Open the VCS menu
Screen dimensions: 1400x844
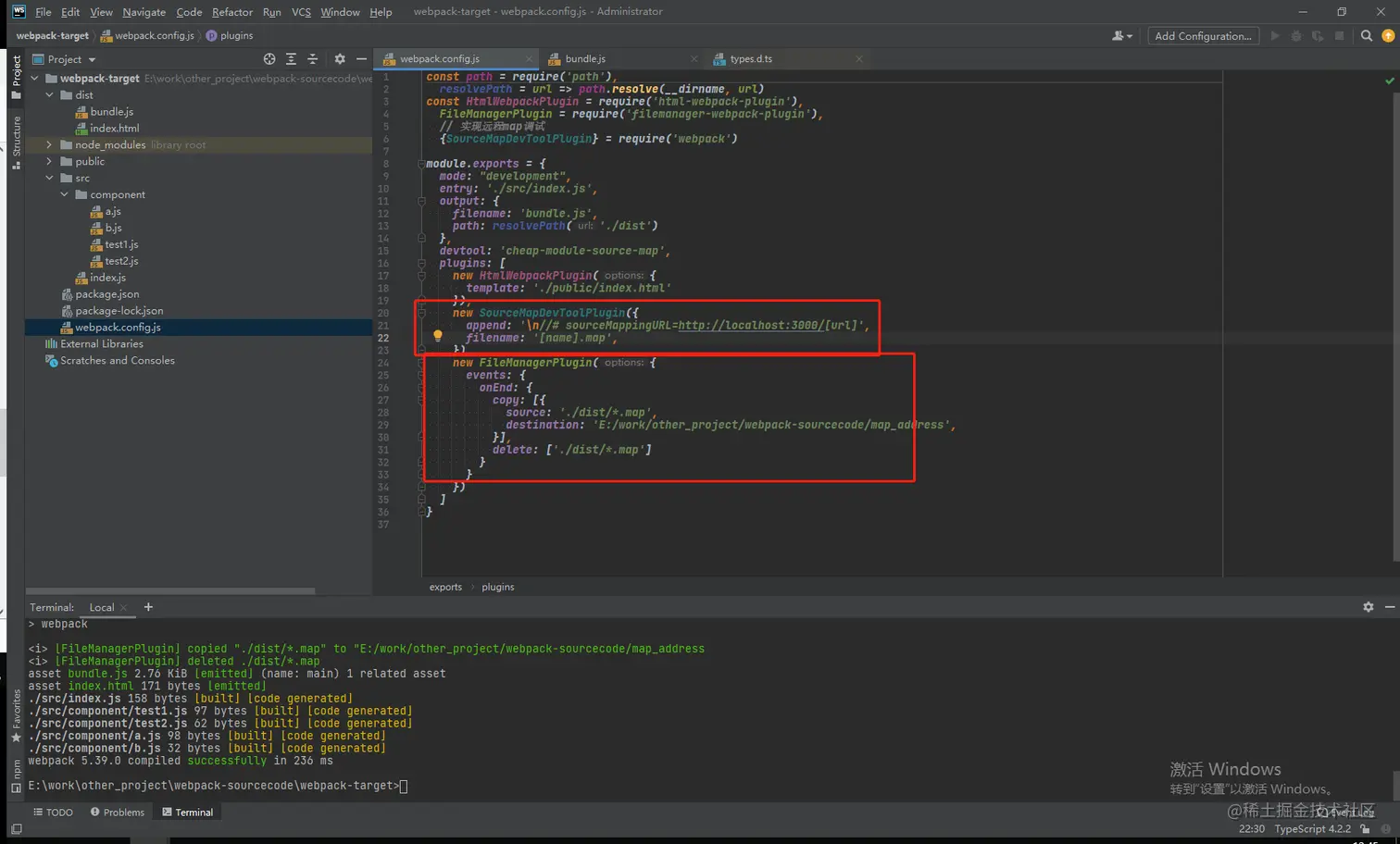[x=301, y=12]
